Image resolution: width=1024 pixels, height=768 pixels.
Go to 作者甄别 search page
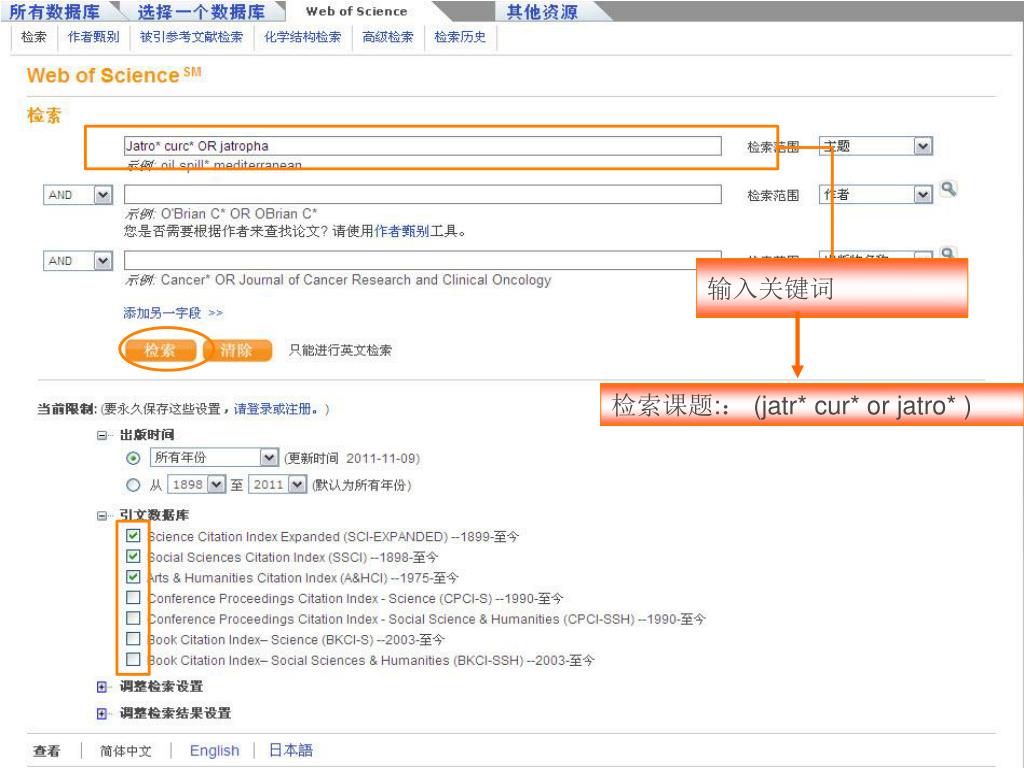click(x=93, y=37)
